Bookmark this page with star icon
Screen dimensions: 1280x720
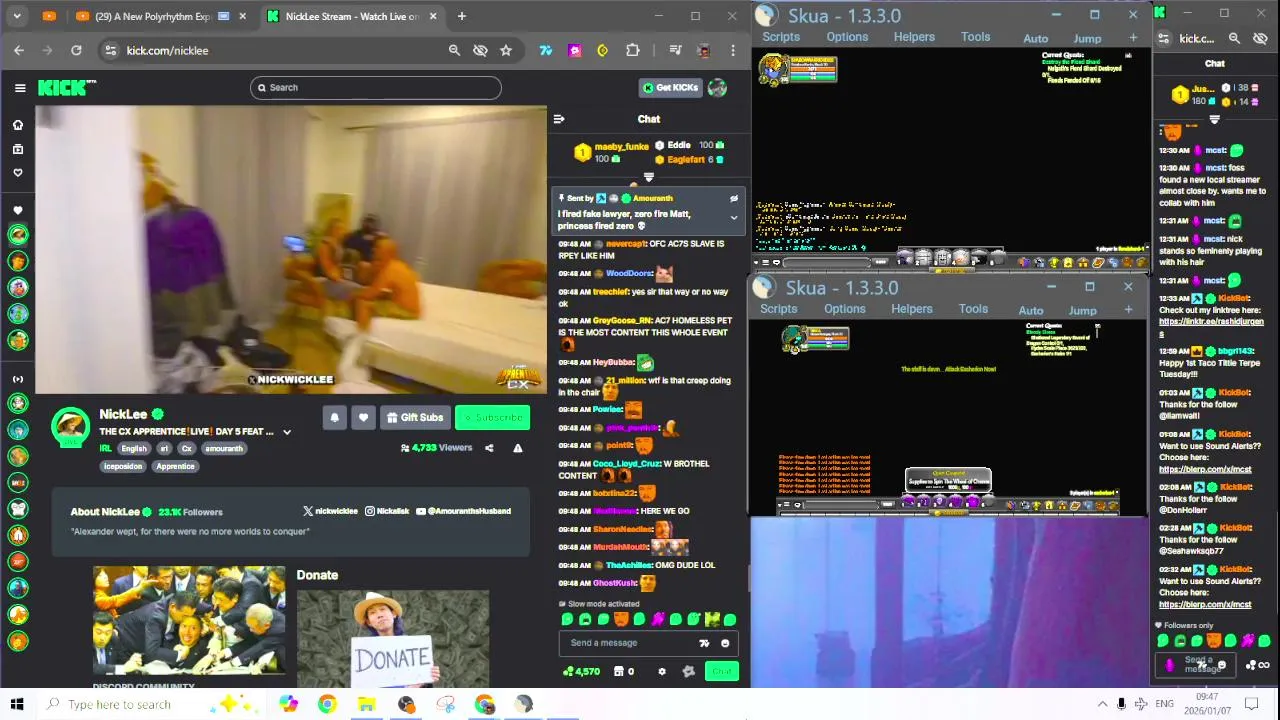(x=506, y=50)
